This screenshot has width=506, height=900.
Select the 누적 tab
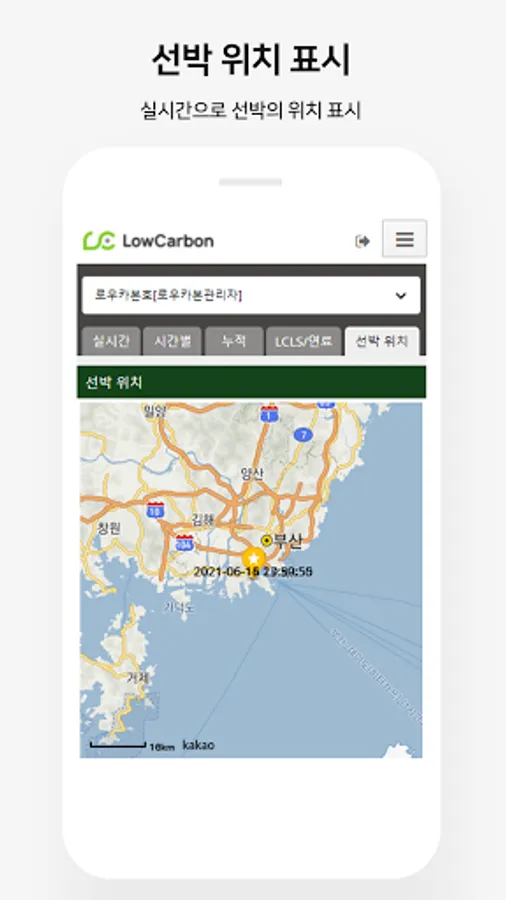pyautogui.click(x=234, y=342)
